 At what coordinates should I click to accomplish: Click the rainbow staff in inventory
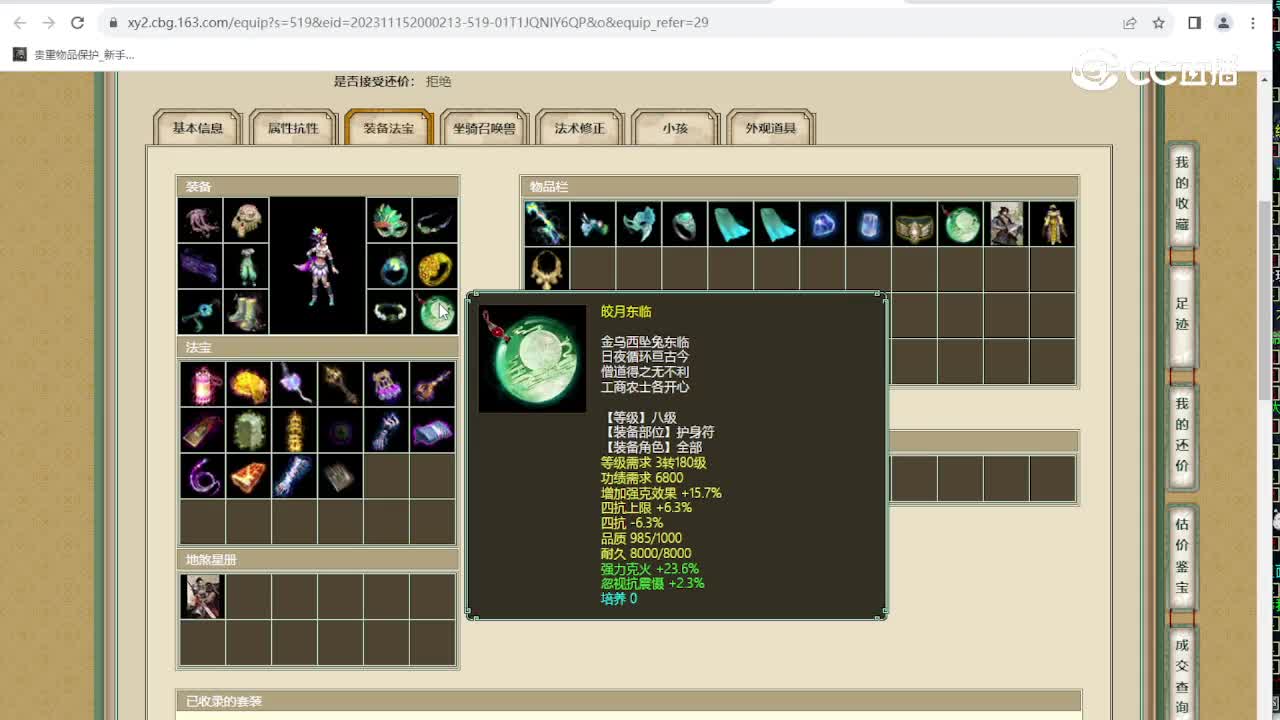tap(546, 223)
